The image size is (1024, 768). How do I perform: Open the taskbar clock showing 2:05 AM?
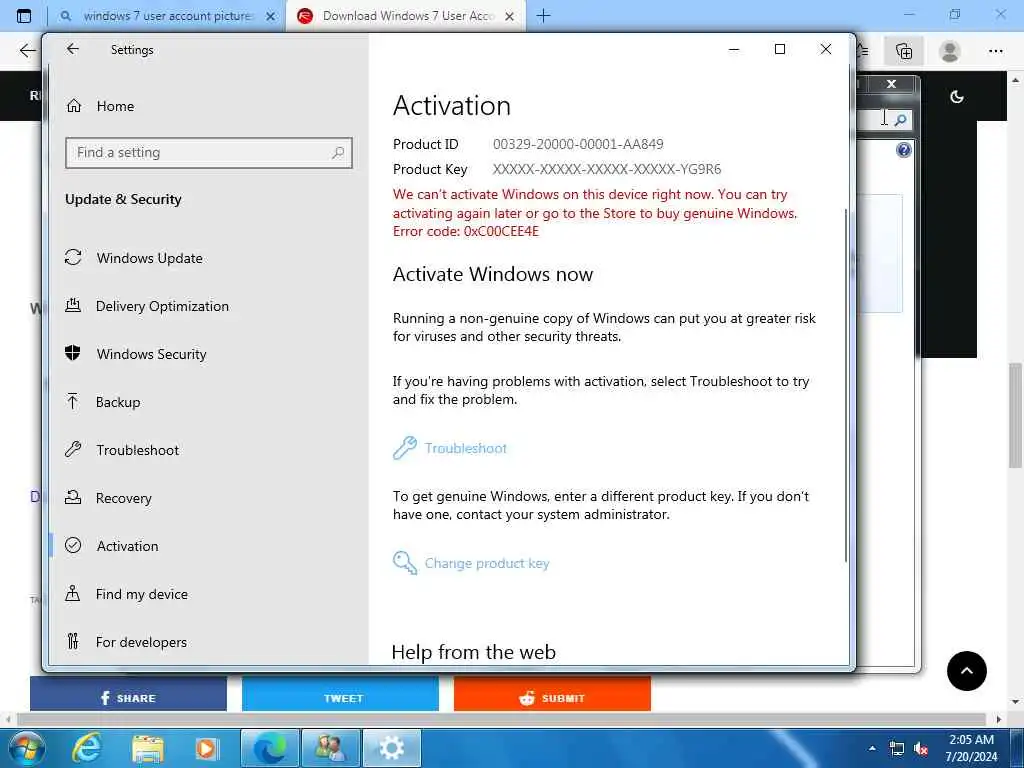coord(972,748)
